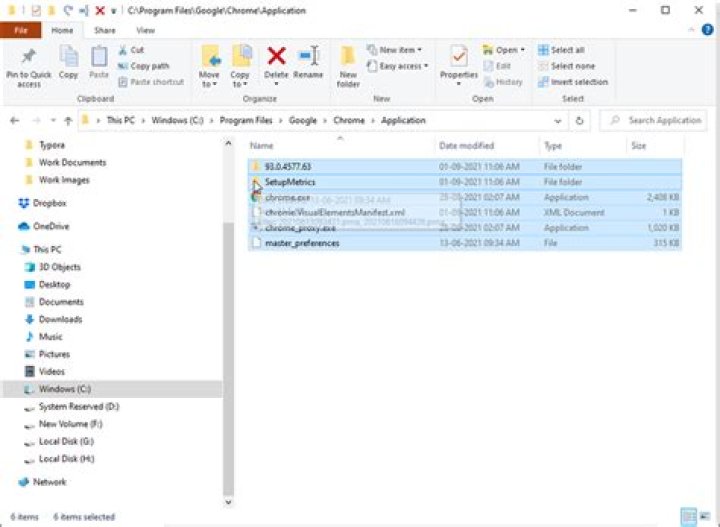The height and width of the screenshot is (527, 720).
Task: Switch to the Share tab
Action: (105, 30)
